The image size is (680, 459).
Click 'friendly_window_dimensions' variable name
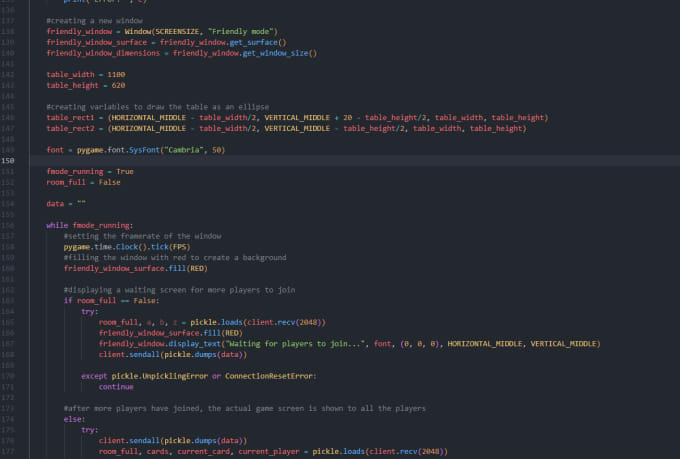coord(103,53)
